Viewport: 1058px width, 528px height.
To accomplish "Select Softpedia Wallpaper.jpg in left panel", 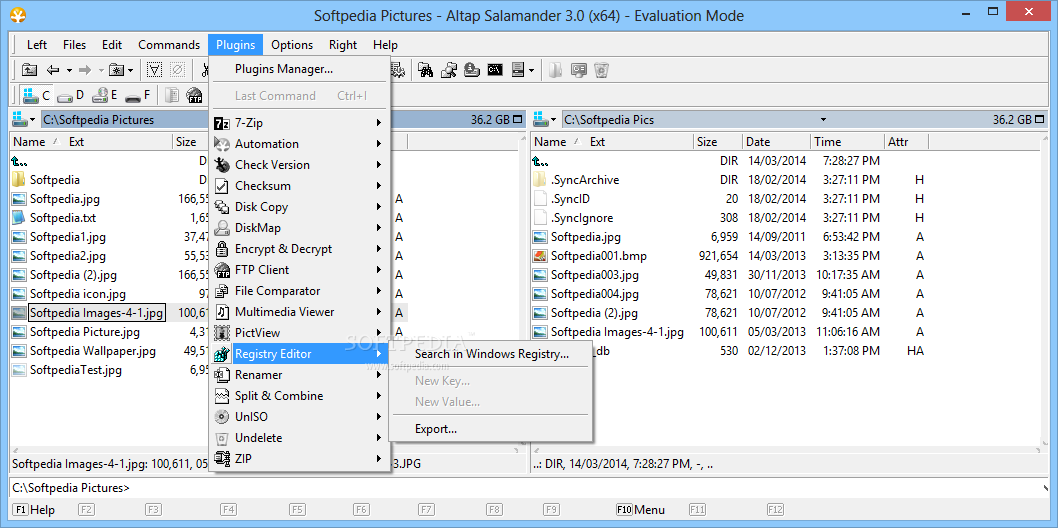I will [x=92, y=351].
